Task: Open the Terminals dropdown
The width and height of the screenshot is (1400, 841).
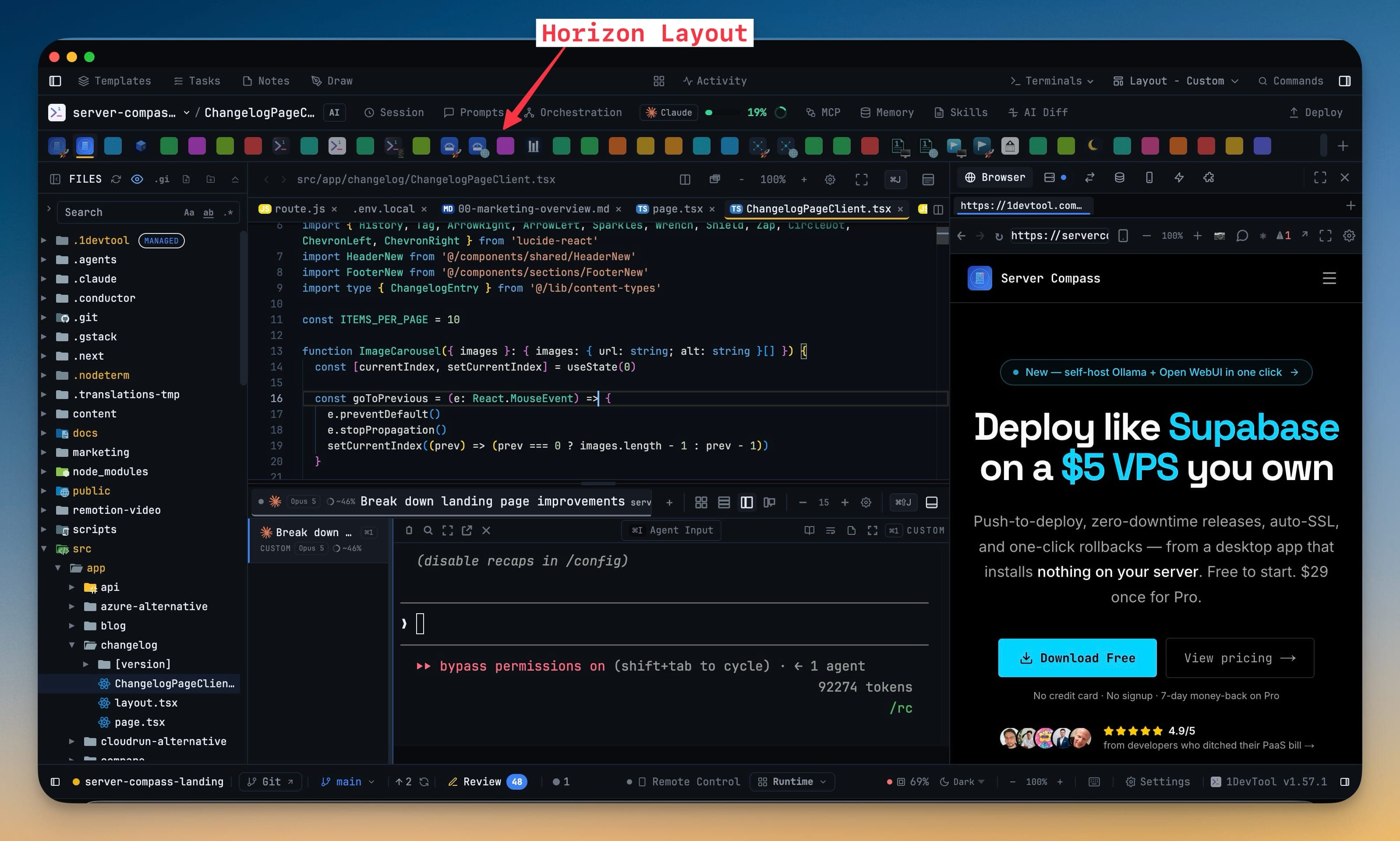Action: 1052,81
